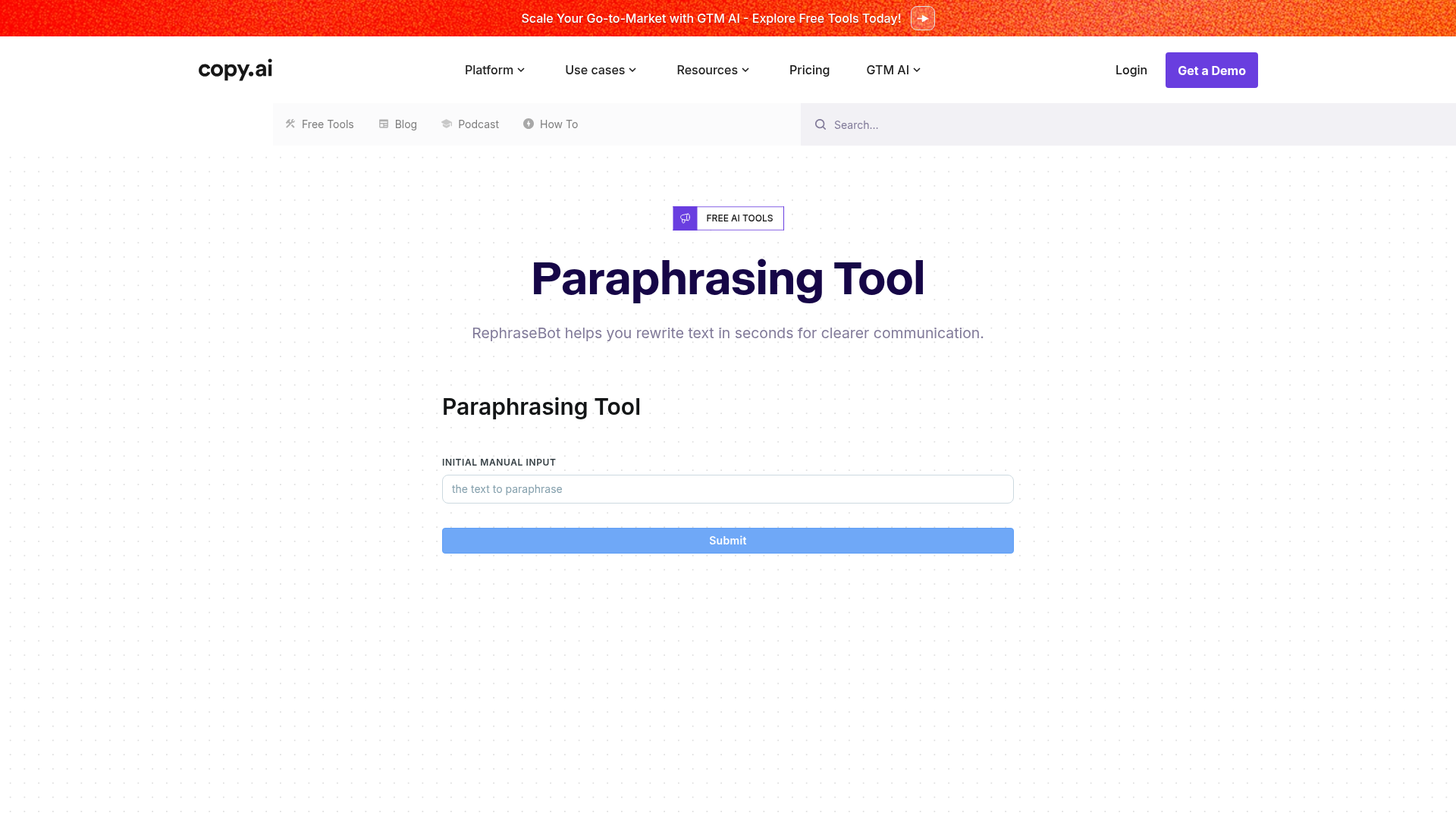Viewport: 1456px width, 819px height.
Task: Click the arrow icon in the top banner
Action: [922, 18]
